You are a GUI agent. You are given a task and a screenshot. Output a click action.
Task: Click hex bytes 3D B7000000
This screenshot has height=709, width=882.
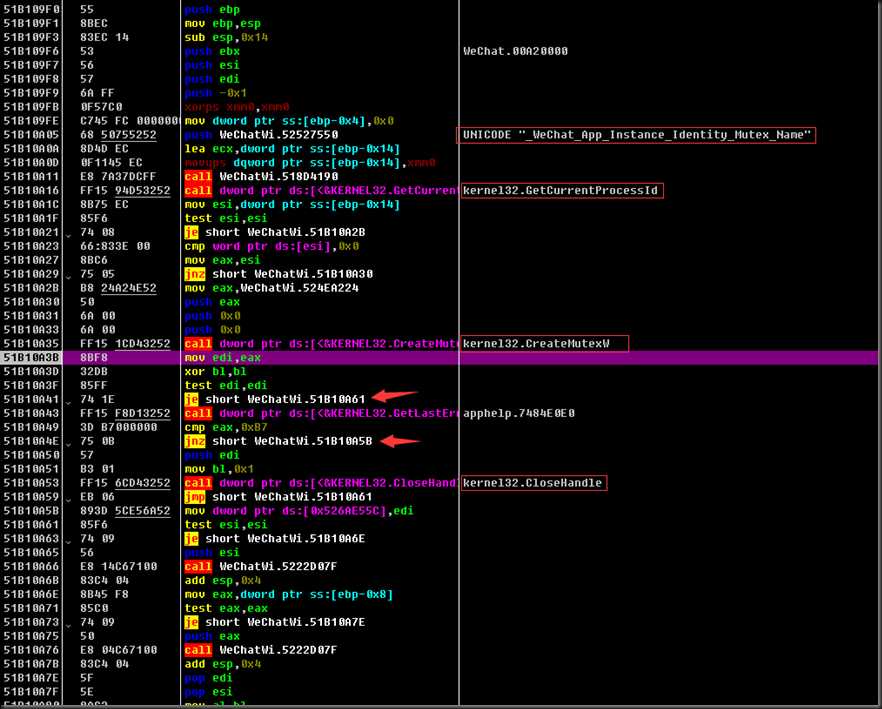click(118, 427)
